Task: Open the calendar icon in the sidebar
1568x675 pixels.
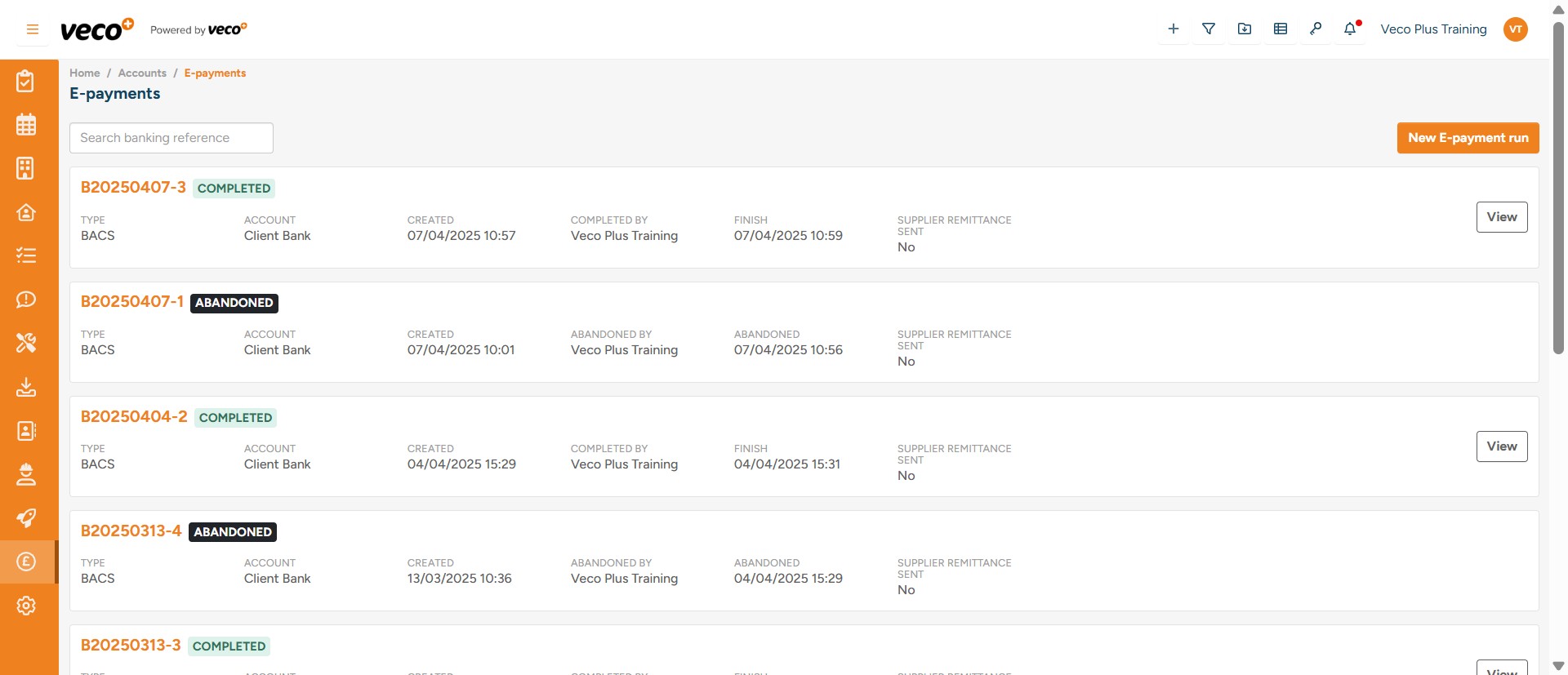Action: [26, 125]
